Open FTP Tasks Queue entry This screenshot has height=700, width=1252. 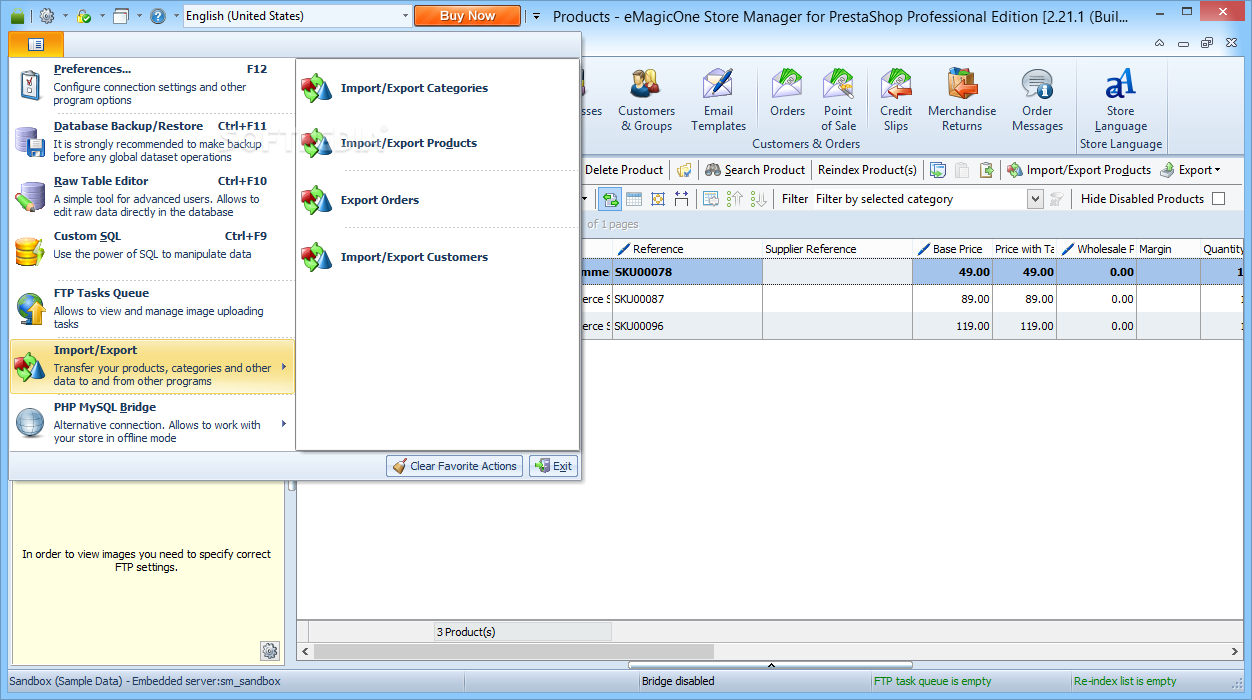pos(152,308)
